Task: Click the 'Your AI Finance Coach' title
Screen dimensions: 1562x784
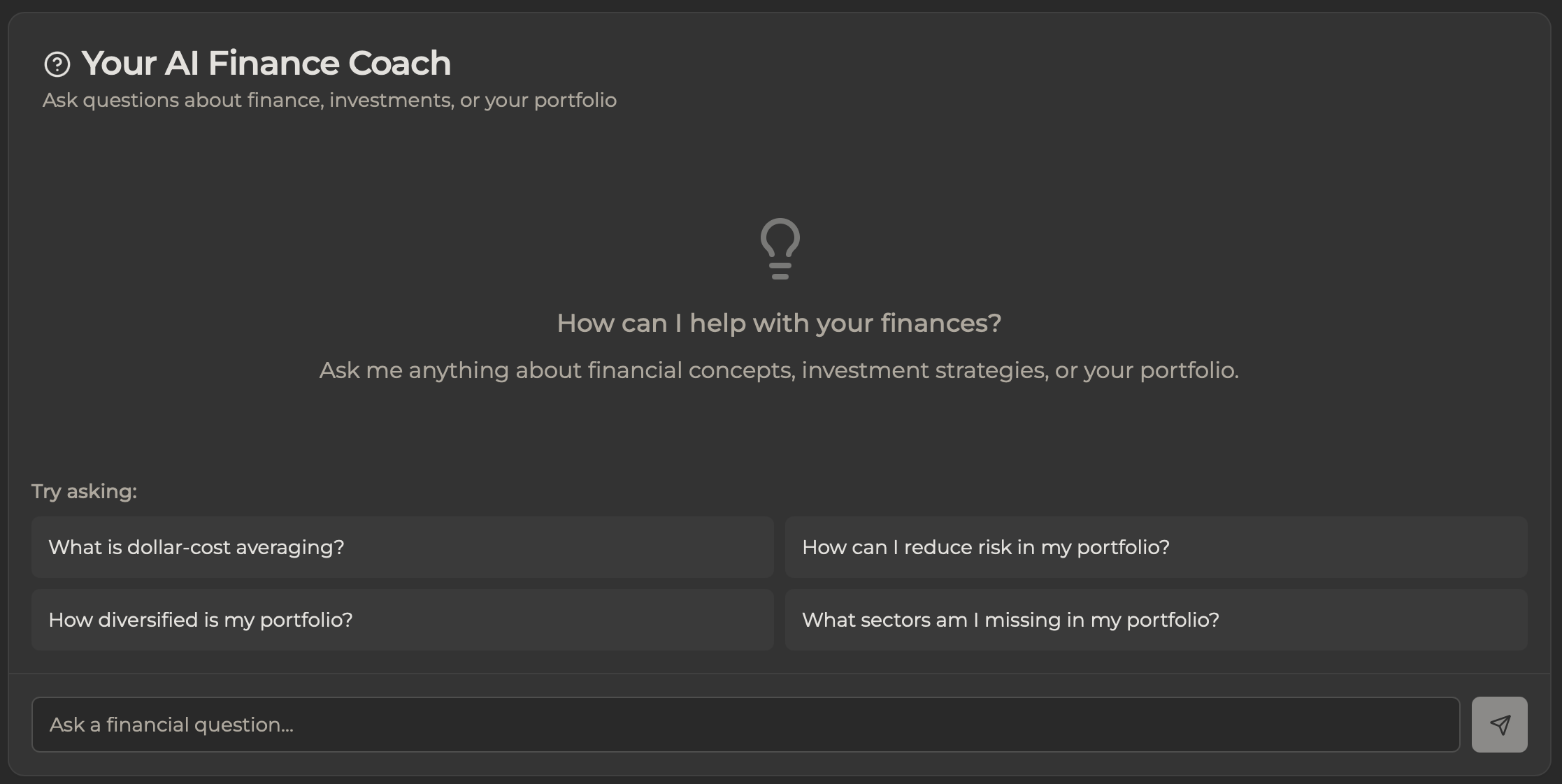Action: click(266, 63)
